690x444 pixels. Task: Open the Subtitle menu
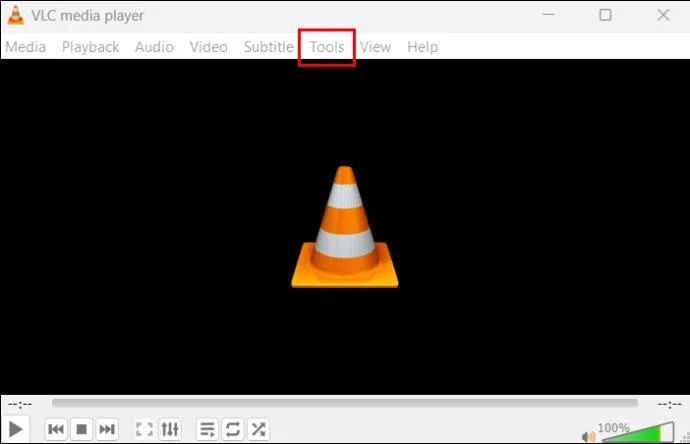click(268, 47)
